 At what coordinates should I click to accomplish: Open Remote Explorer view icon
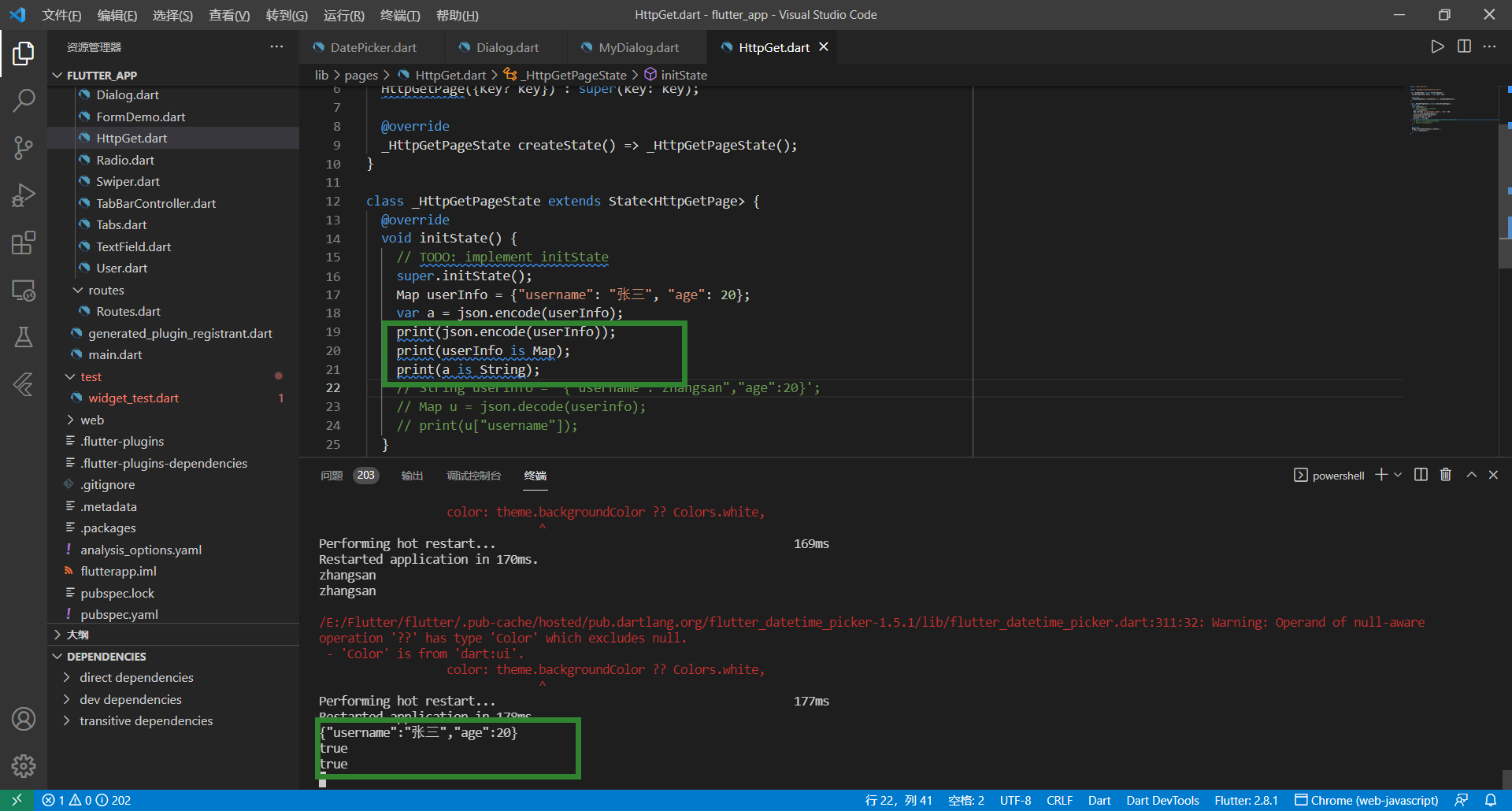tap(24, 290)
